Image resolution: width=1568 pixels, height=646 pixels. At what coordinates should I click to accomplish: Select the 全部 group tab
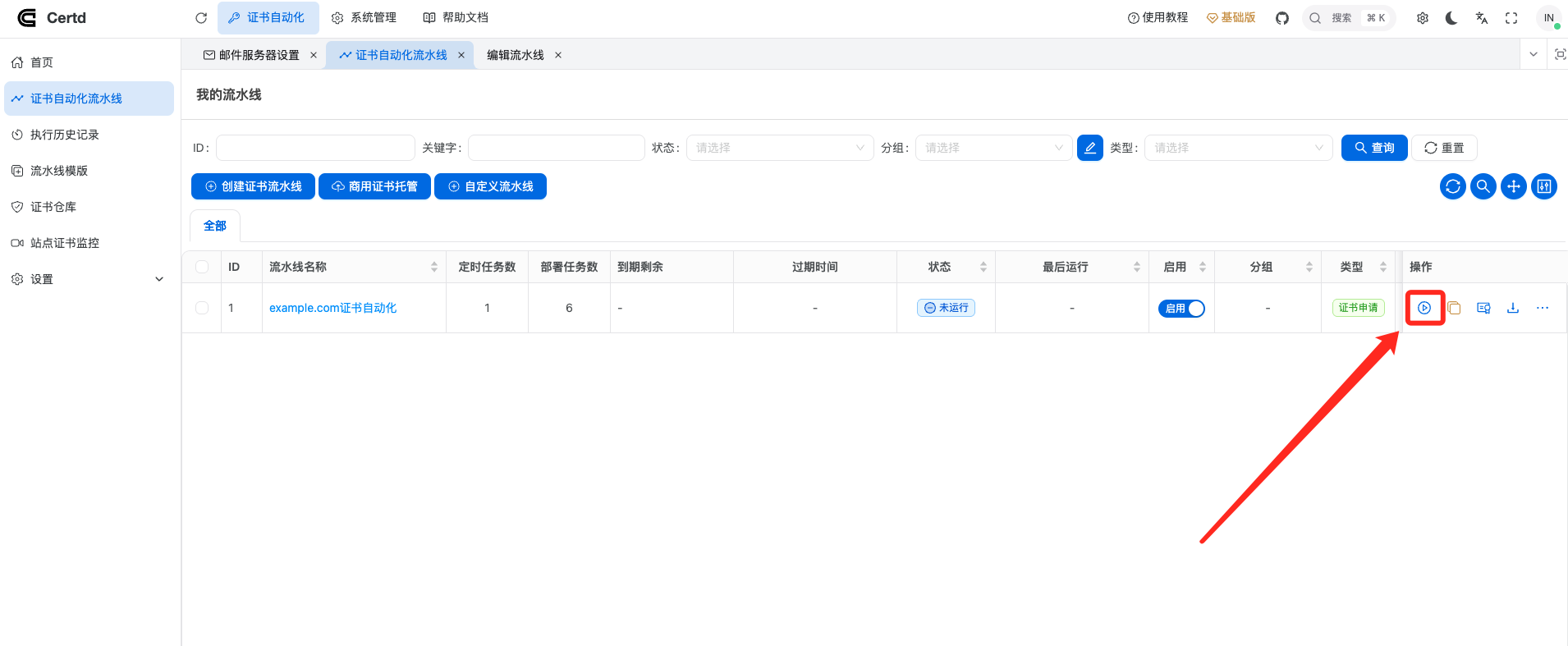coord(215,226)
